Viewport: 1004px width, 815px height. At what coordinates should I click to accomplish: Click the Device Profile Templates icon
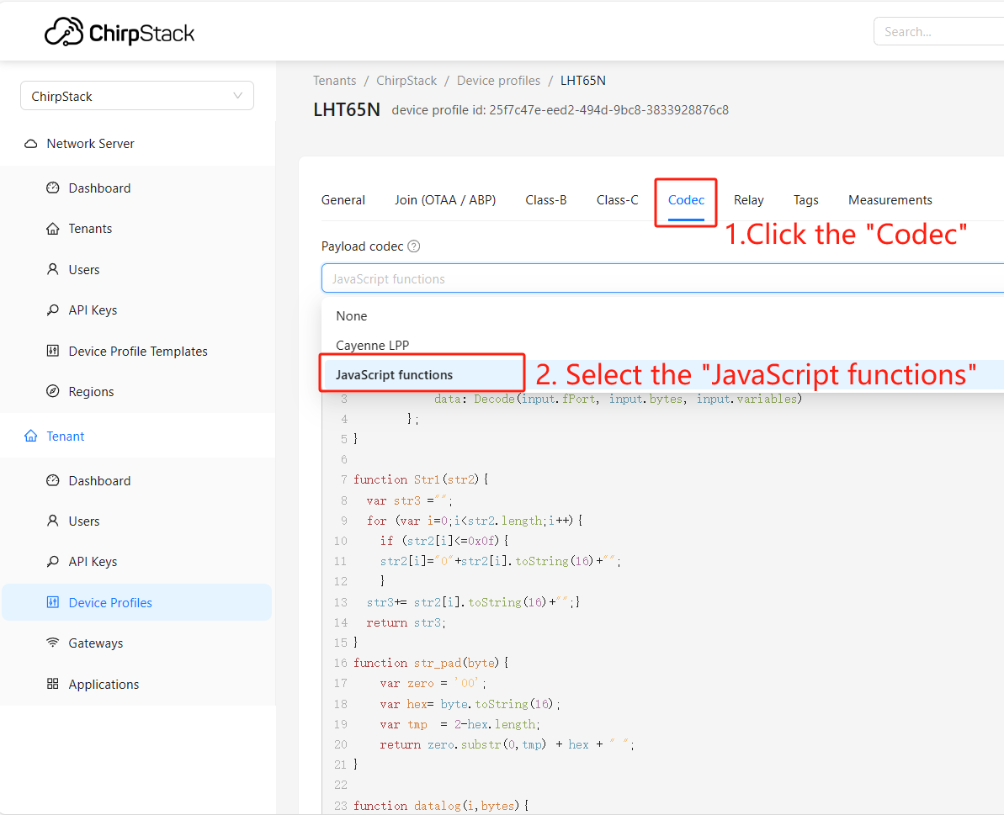pos(53,351)
